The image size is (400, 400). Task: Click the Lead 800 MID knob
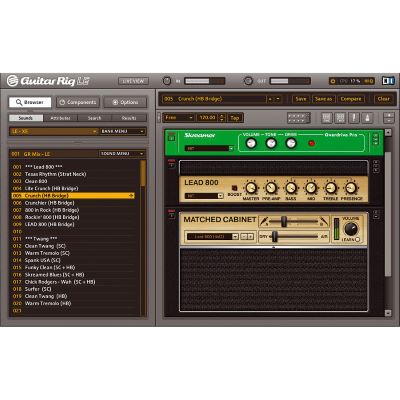(311, 188)
